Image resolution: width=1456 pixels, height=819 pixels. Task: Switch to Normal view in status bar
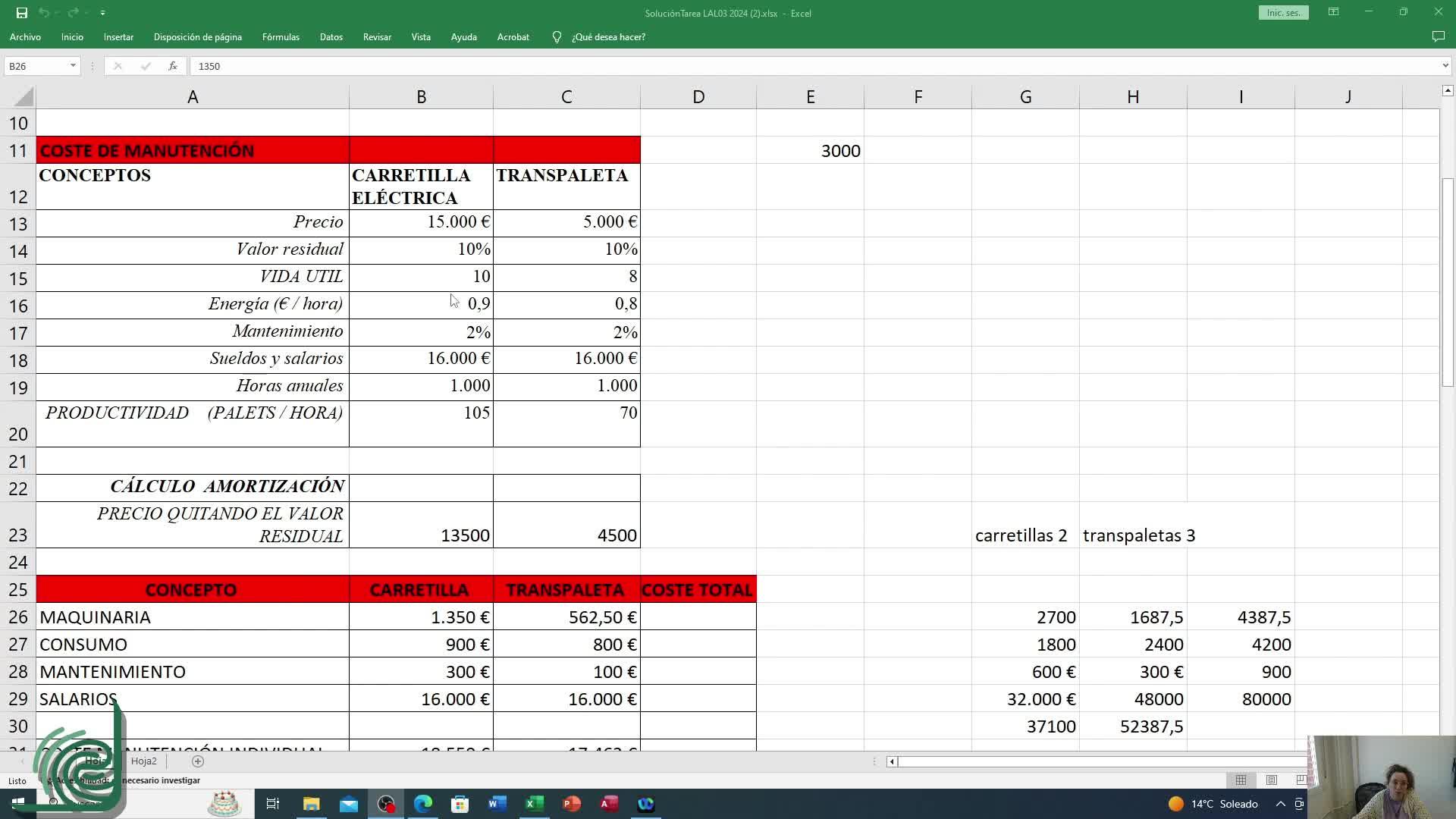pos(1241,780)
